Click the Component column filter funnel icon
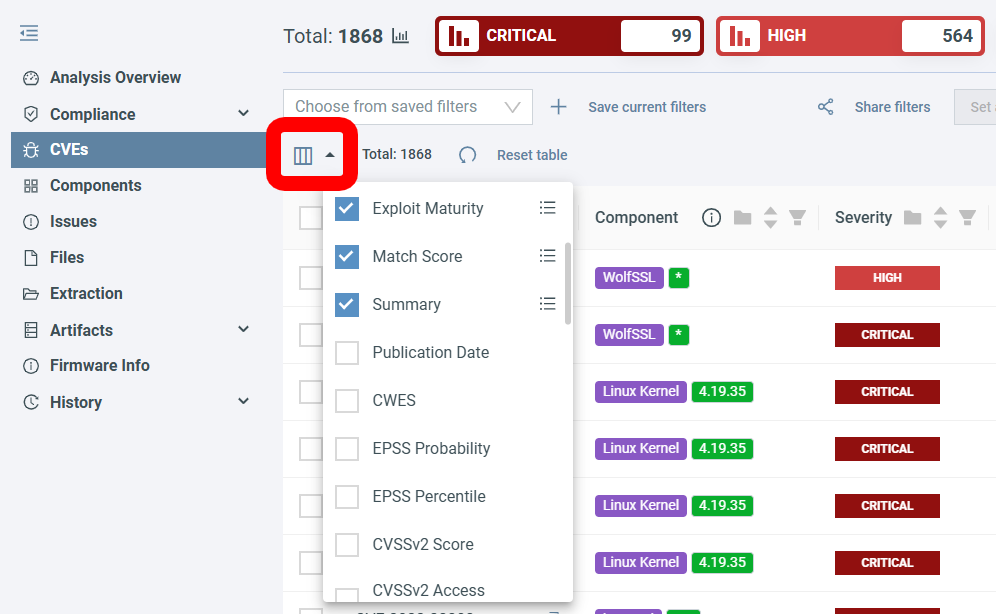 point(798,218)
